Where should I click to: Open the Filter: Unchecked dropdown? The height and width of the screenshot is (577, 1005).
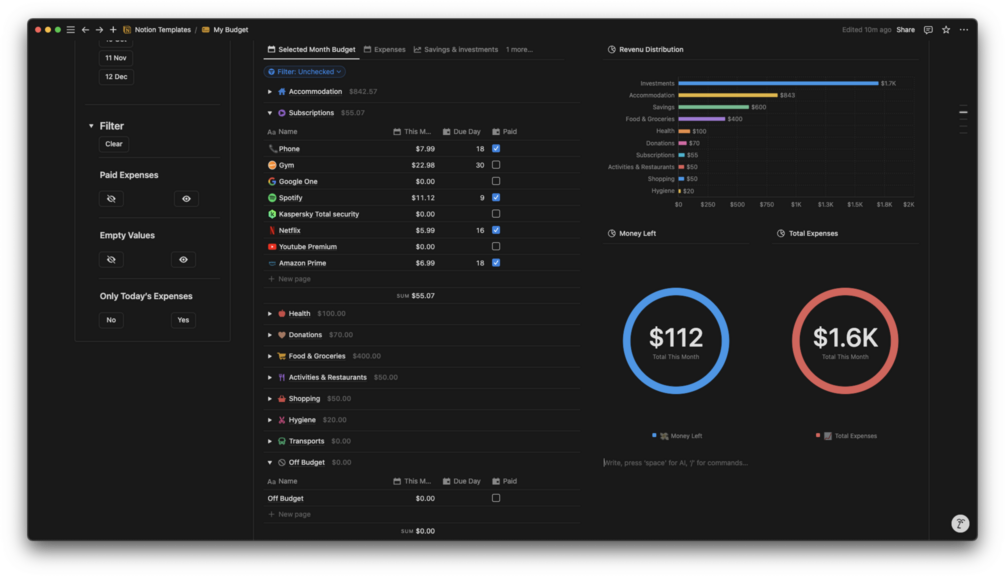pyautogui.click(x=305, y=72)
